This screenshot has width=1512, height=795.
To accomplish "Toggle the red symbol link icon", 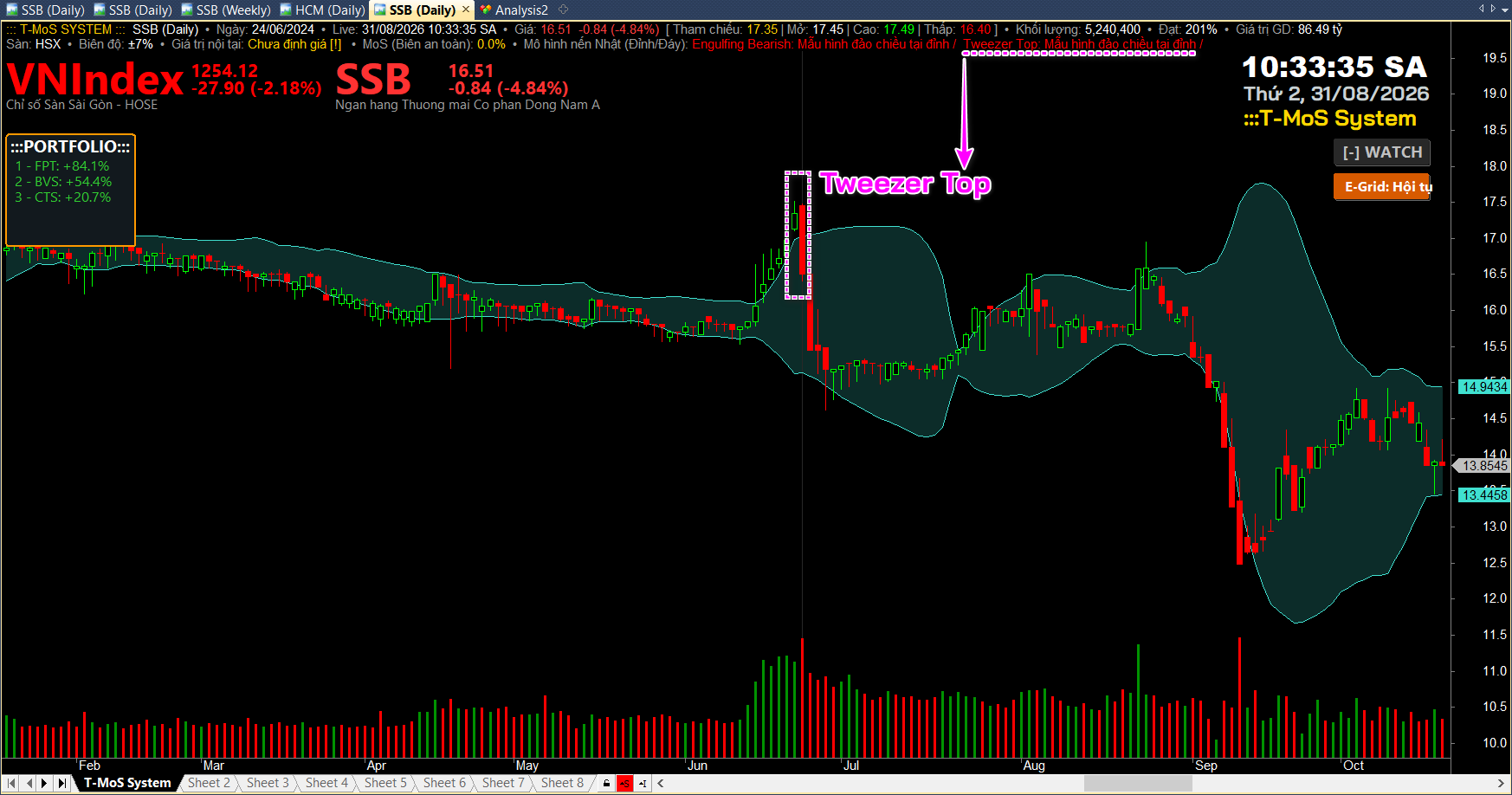I will [624, 784].
